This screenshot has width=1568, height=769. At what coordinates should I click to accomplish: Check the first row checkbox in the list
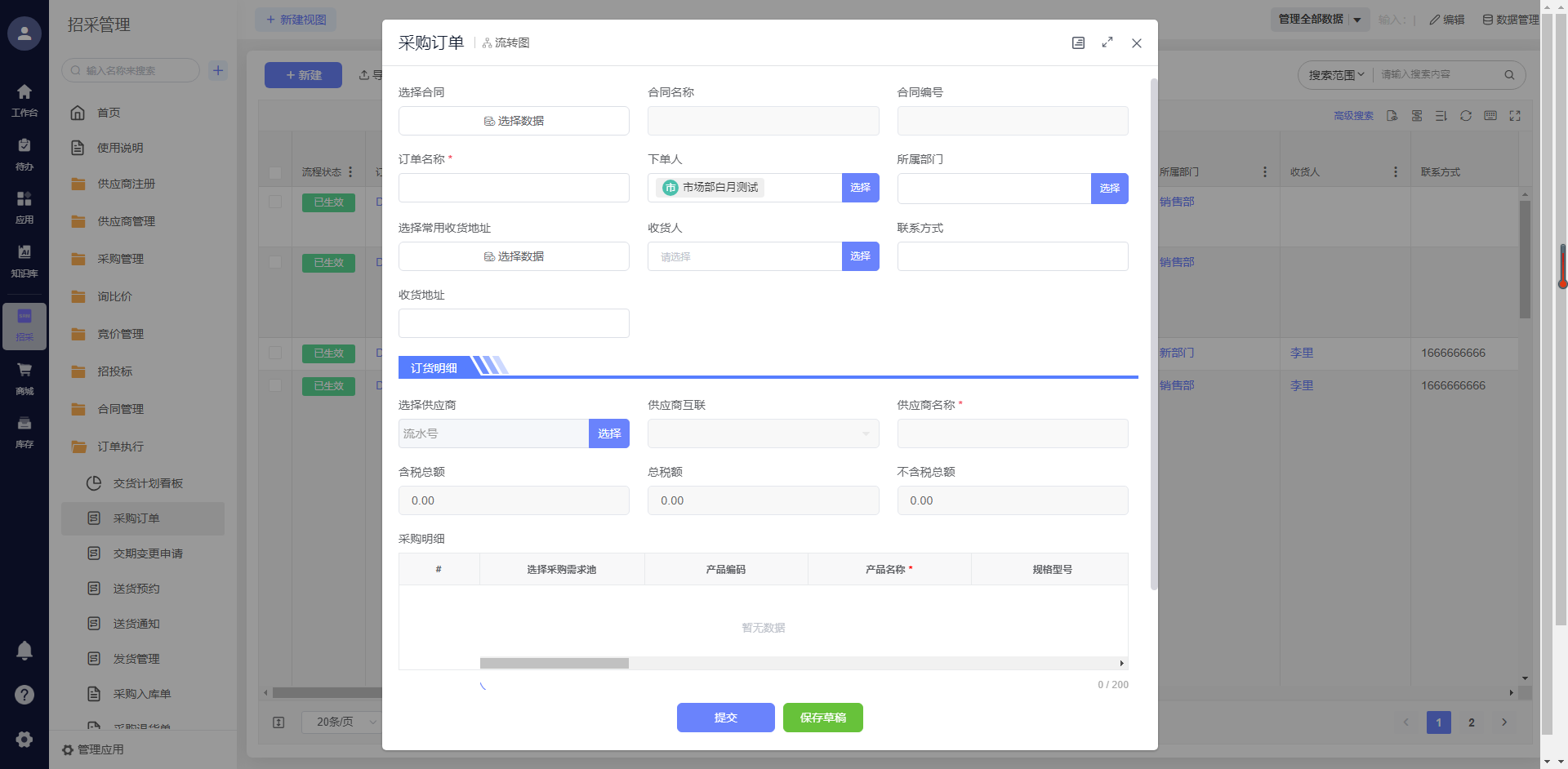pos(275,202)
